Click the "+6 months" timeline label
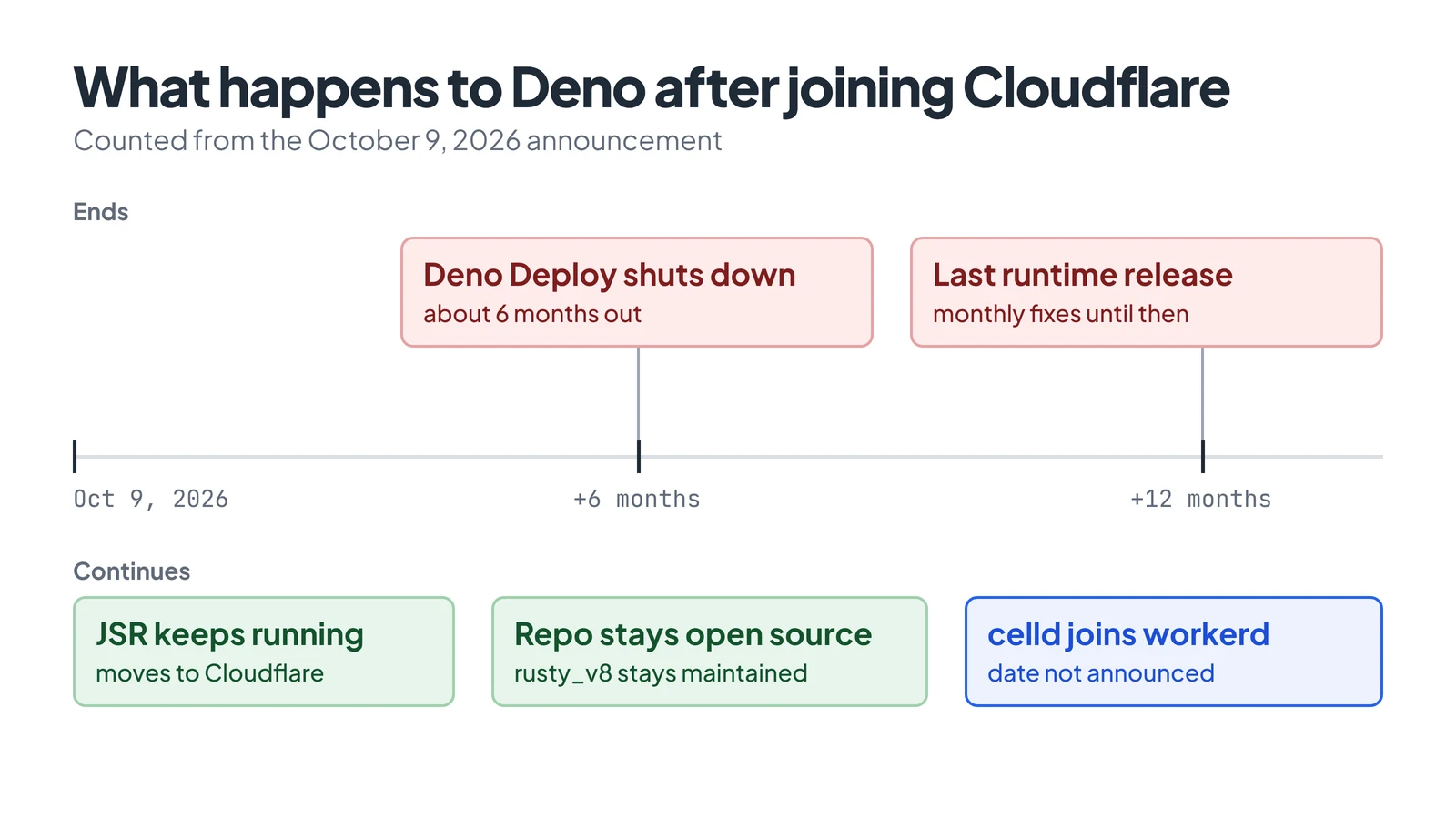Screen dimensions: 1456x819 coord(637,499)
